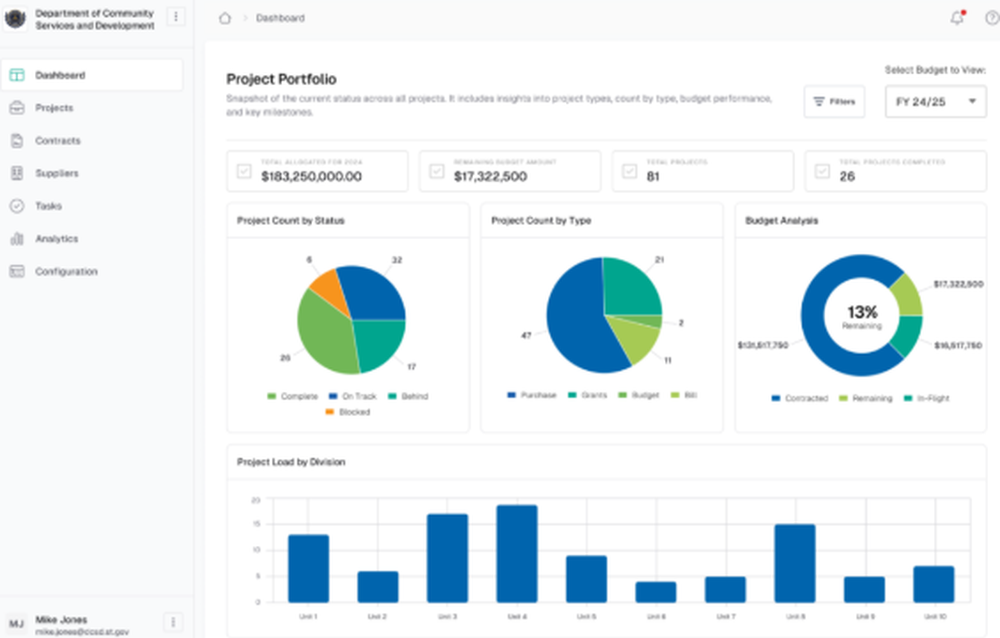Open the help question mark icon
The height and width of the screenshot is (638, 1000).
pos(992,18)
